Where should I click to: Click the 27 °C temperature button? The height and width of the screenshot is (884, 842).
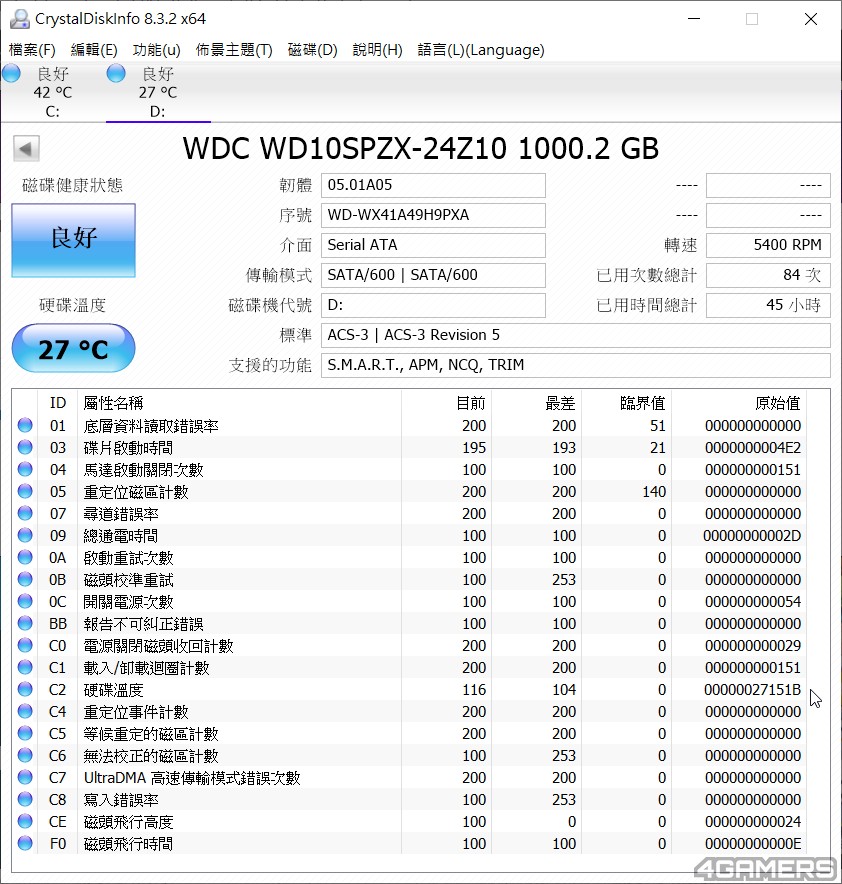pos(73,348)
